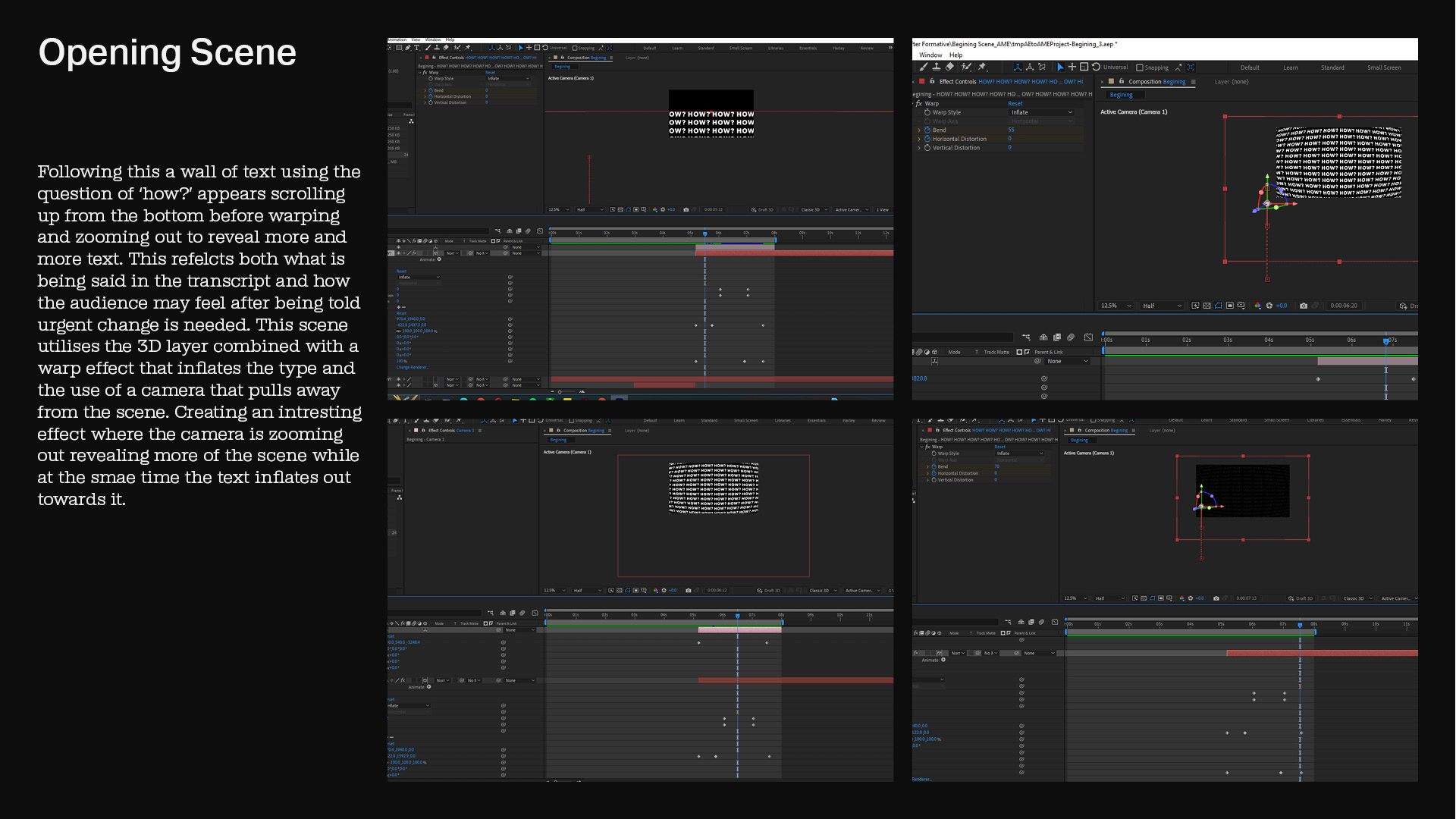Viewport: 1456px width, 819px height.
Task: Click Reset for Warp effect in top-right window
Action: pyautogui.click(x=1015, y=104)
